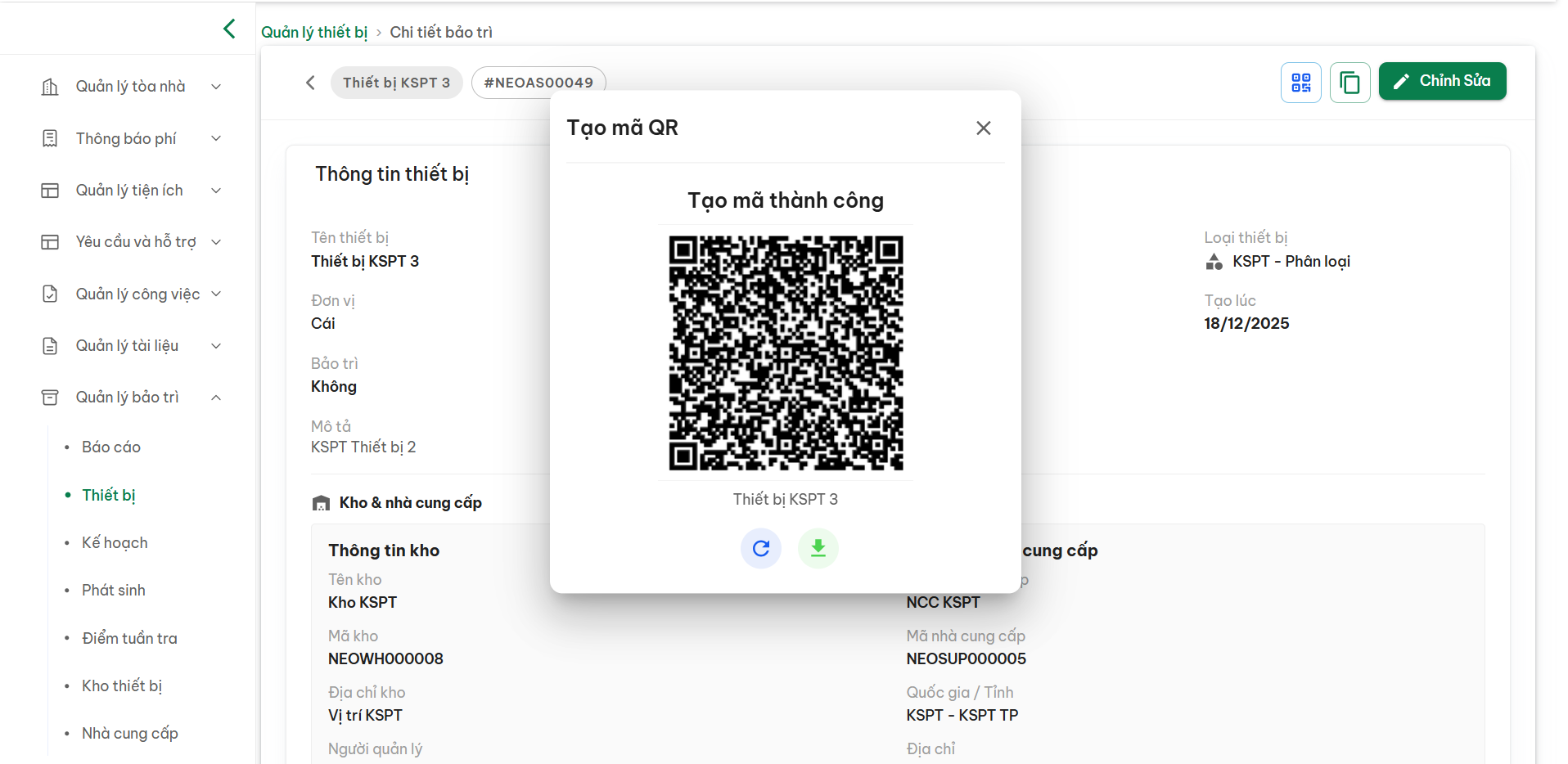Click the Quản lý tòa nhà building icon

(x=50, y=87)
